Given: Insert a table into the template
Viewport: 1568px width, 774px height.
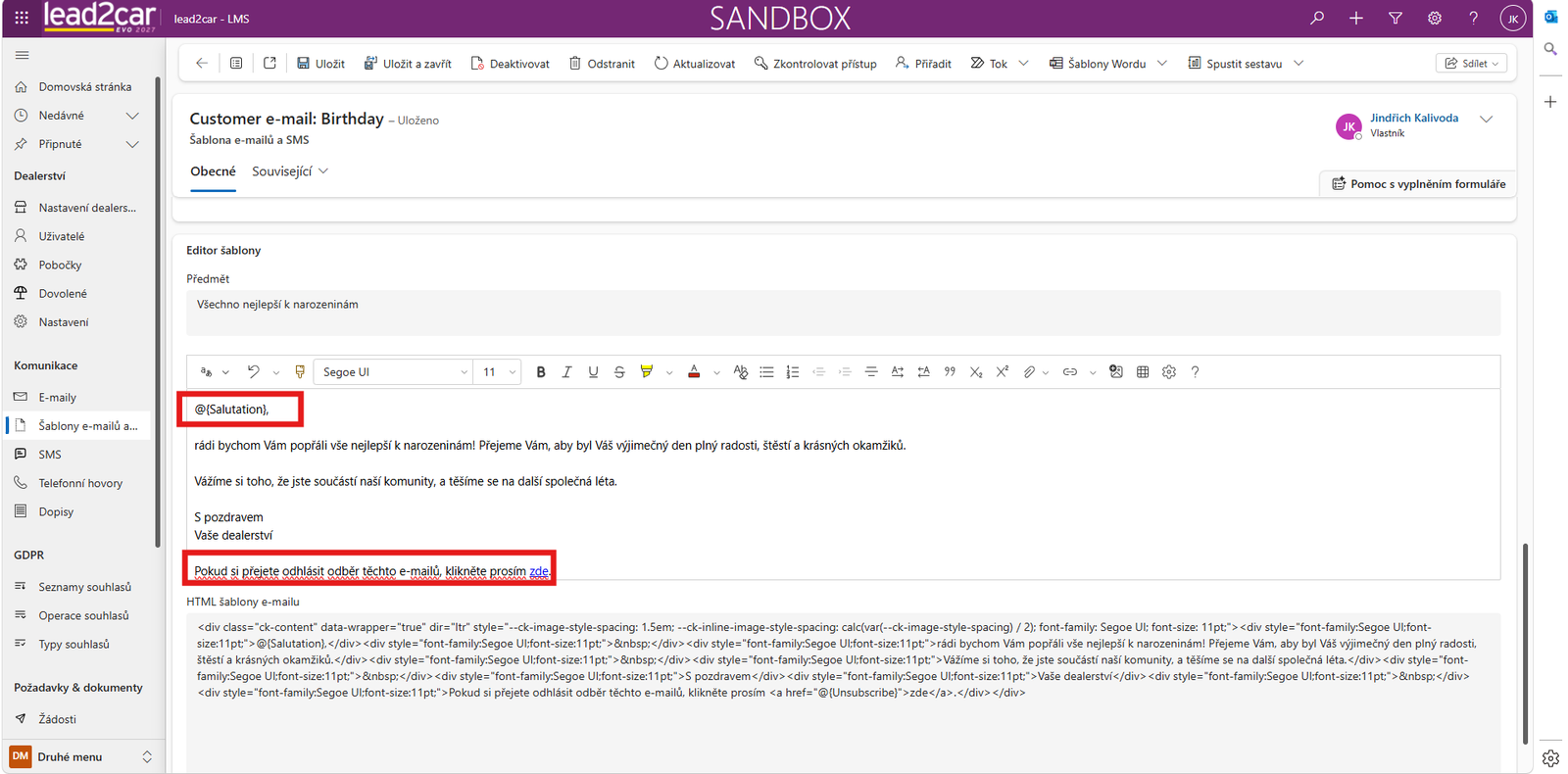Looking at the screenshot, I should (x=1143, y=372).
